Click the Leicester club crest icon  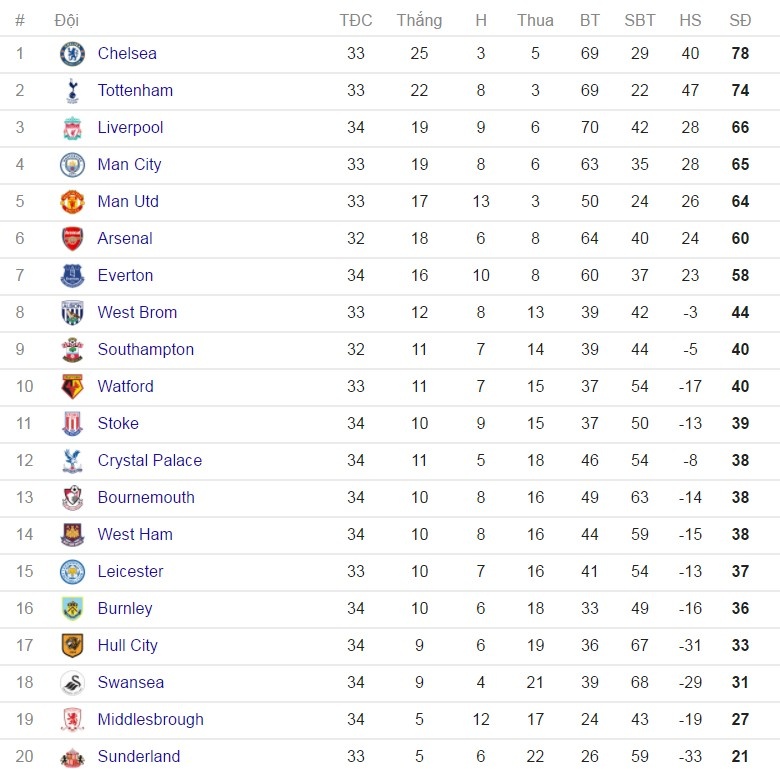[x=72, y=572]
